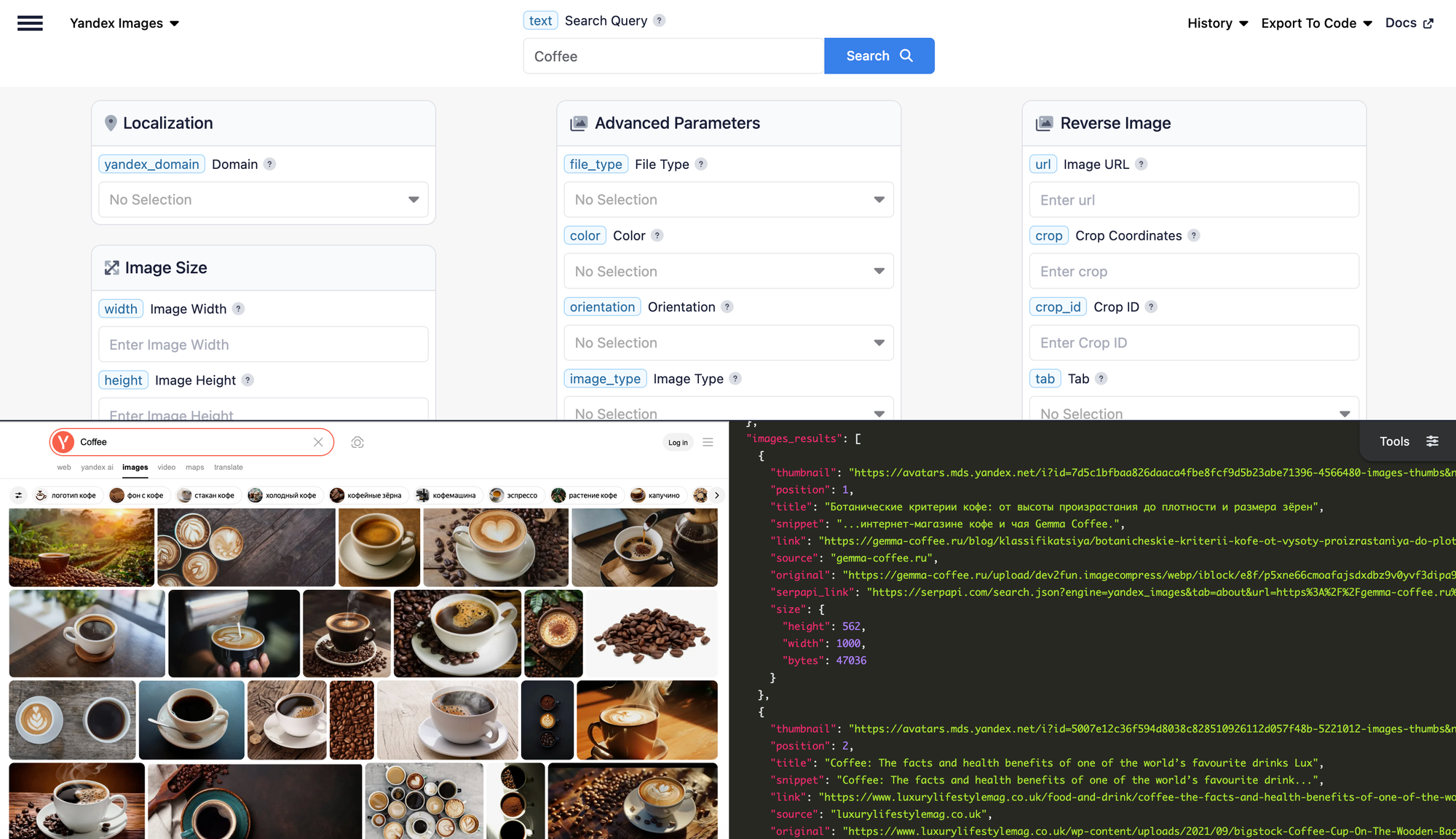
Task: Click the кофемашина suggestion chip
Action: pos(447,495)
